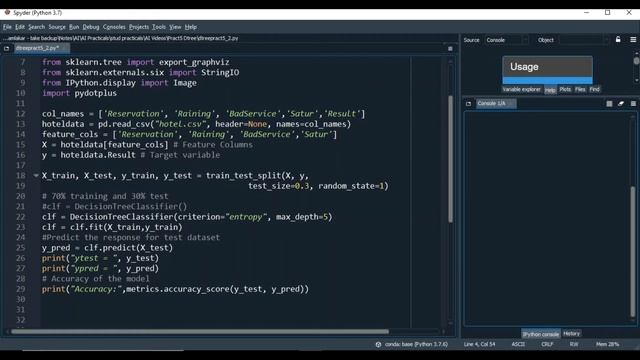640x360 pixels.
Task: Open the Source menu
Action: click(57, 27)
